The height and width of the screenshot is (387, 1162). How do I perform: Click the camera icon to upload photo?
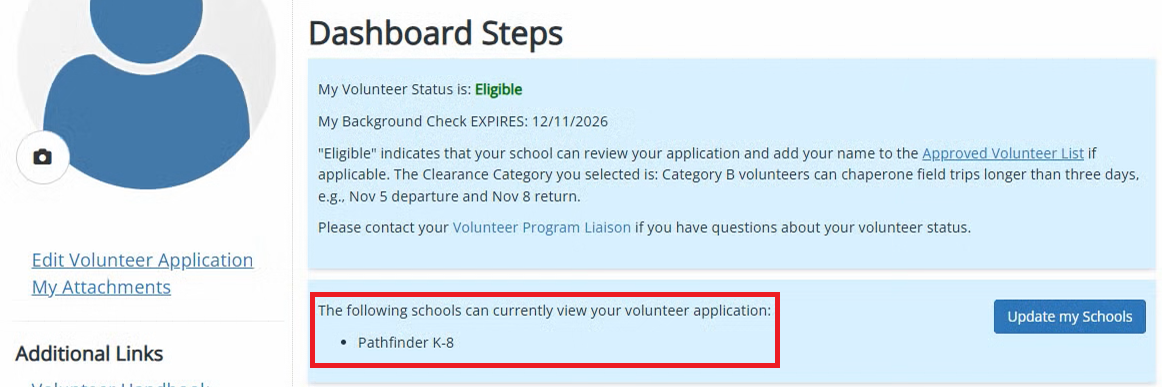coord(43,157)
